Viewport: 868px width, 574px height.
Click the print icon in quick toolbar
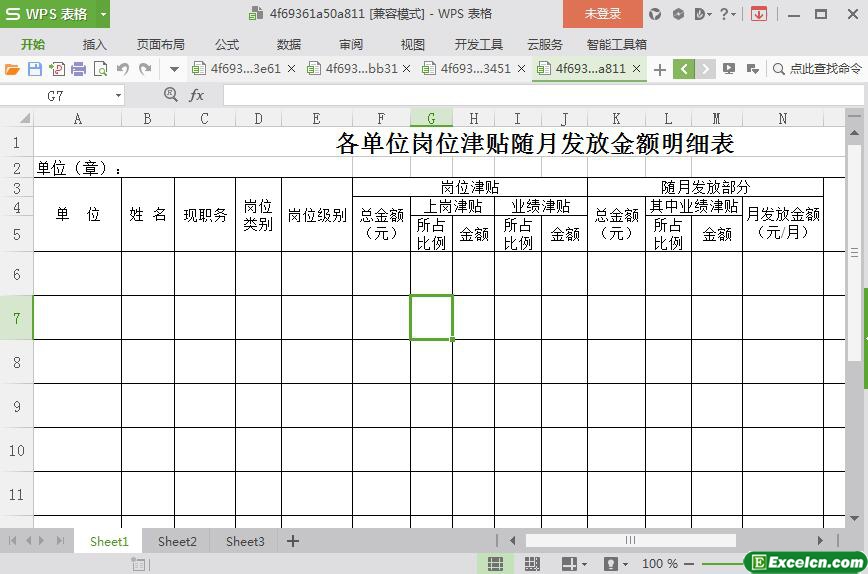[78, 69]
